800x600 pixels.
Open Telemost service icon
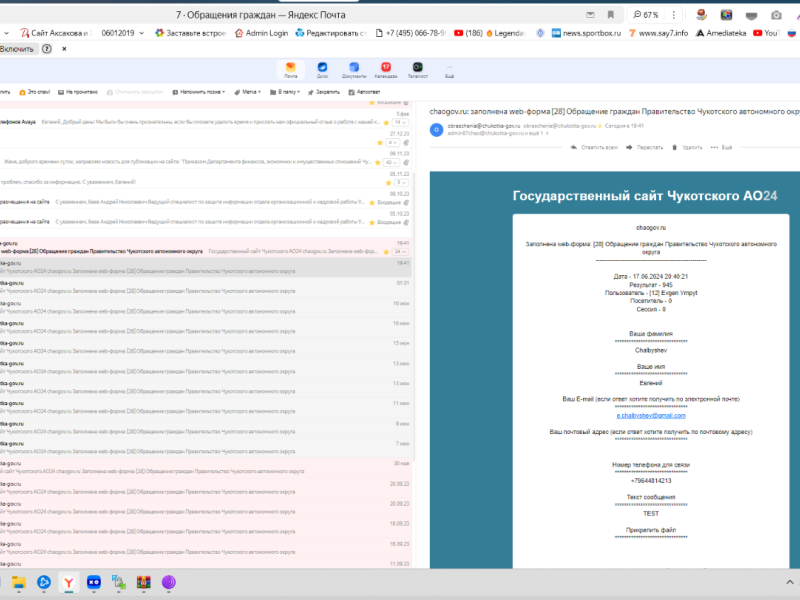[417, 68]
